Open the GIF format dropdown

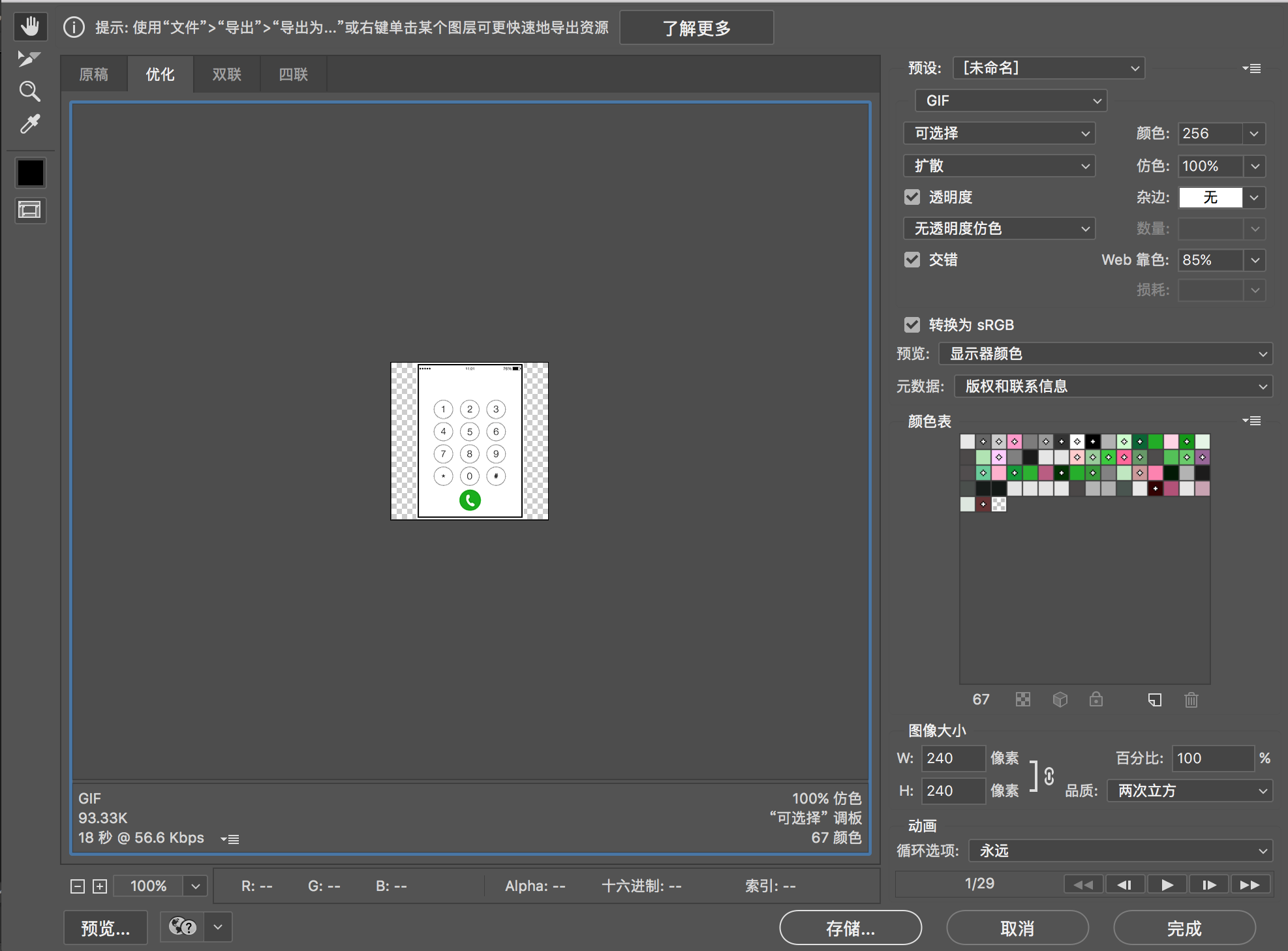coord(1011,100)
